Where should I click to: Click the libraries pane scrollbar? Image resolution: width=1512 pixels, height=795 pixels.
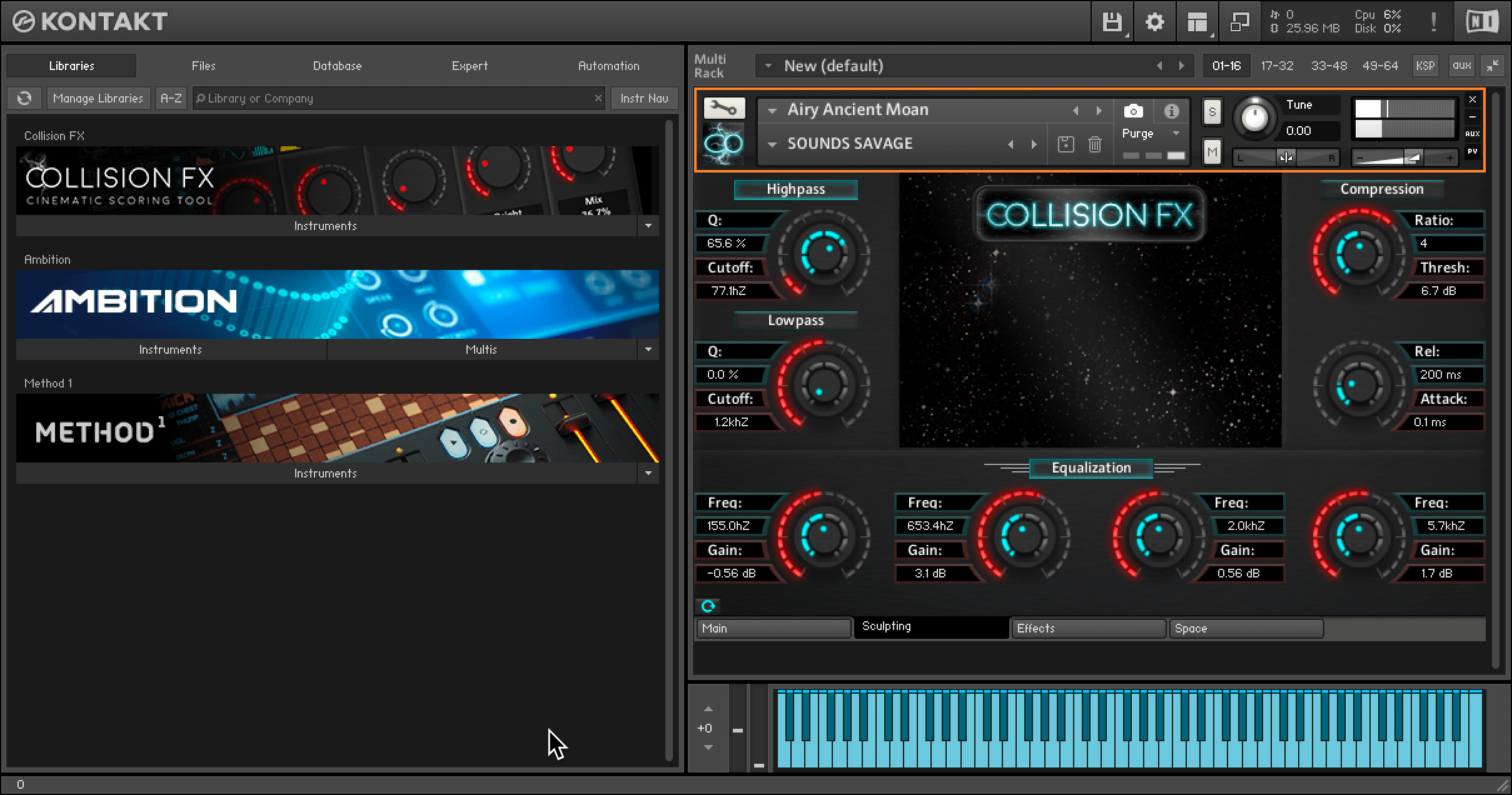pyautogui.click(x=669, y=441)
